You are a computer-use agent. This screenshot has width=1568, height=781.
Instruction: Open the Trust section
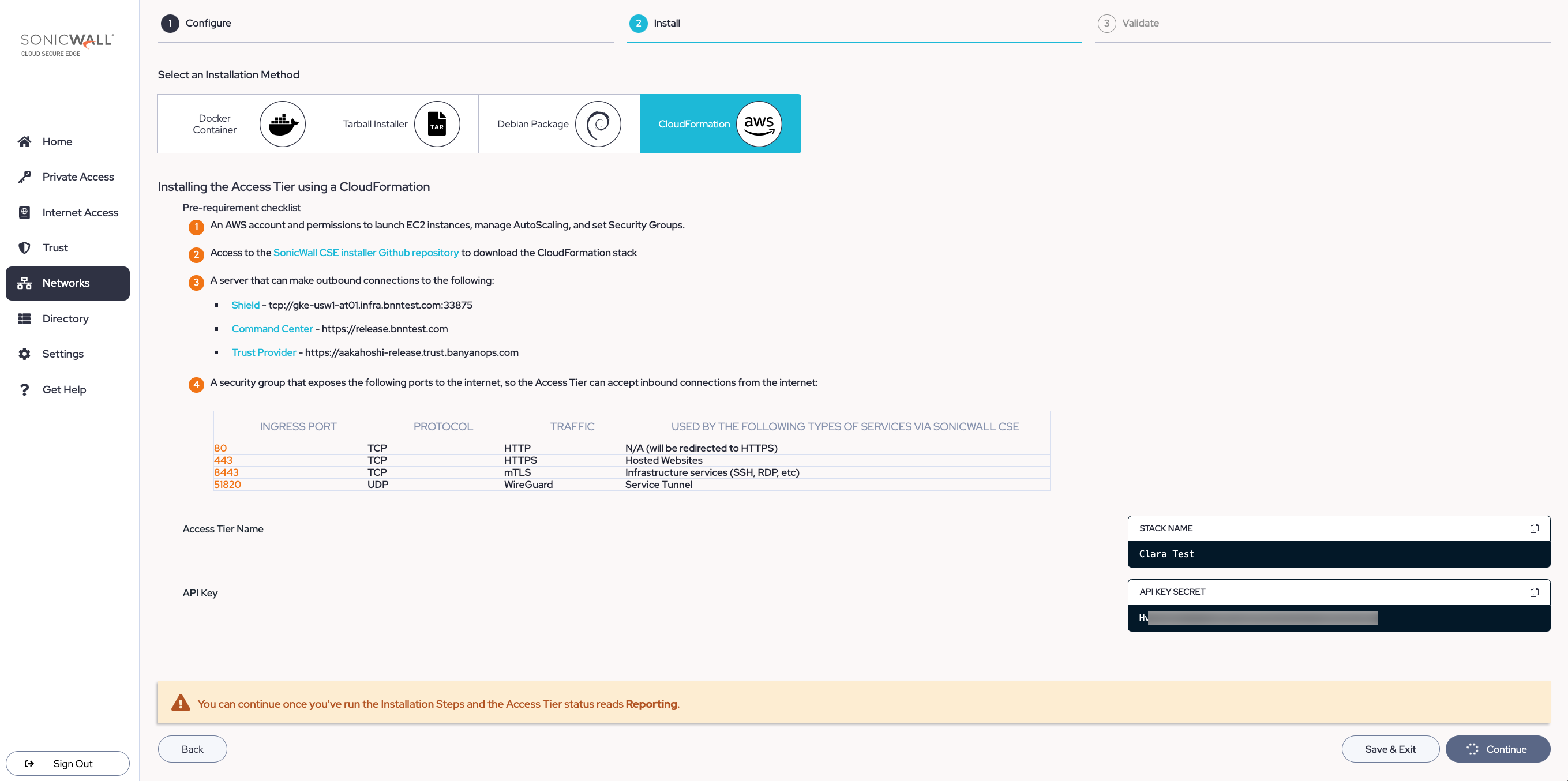55,248
